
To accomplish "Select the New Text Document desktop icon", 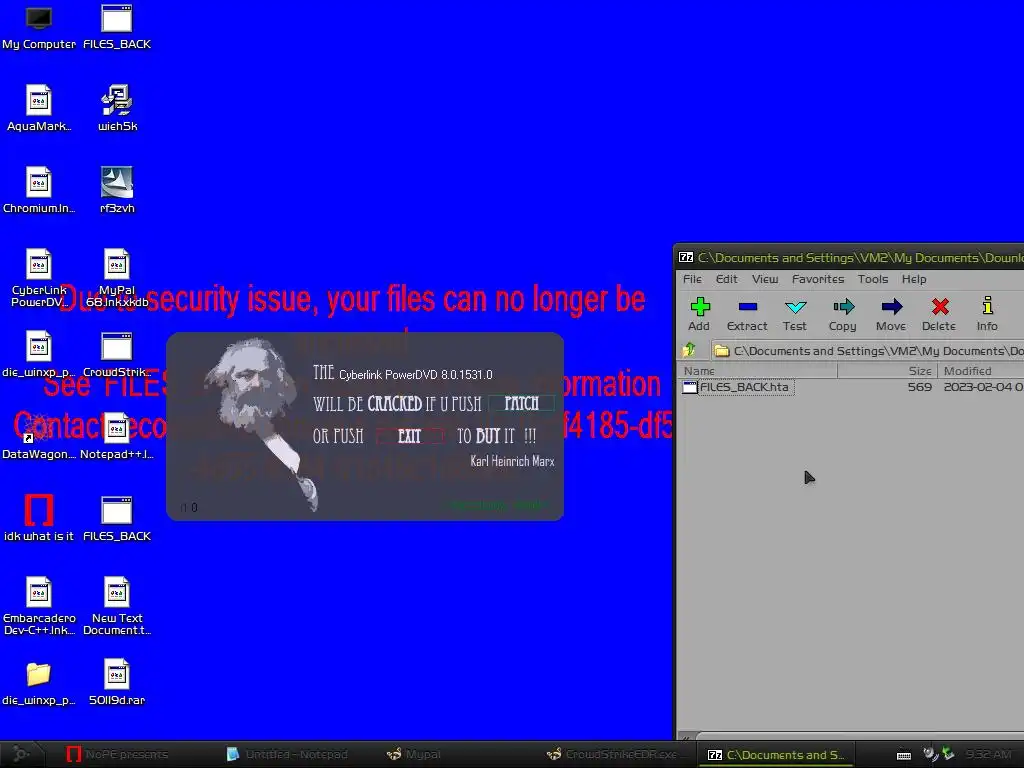I will coord(117,606).
